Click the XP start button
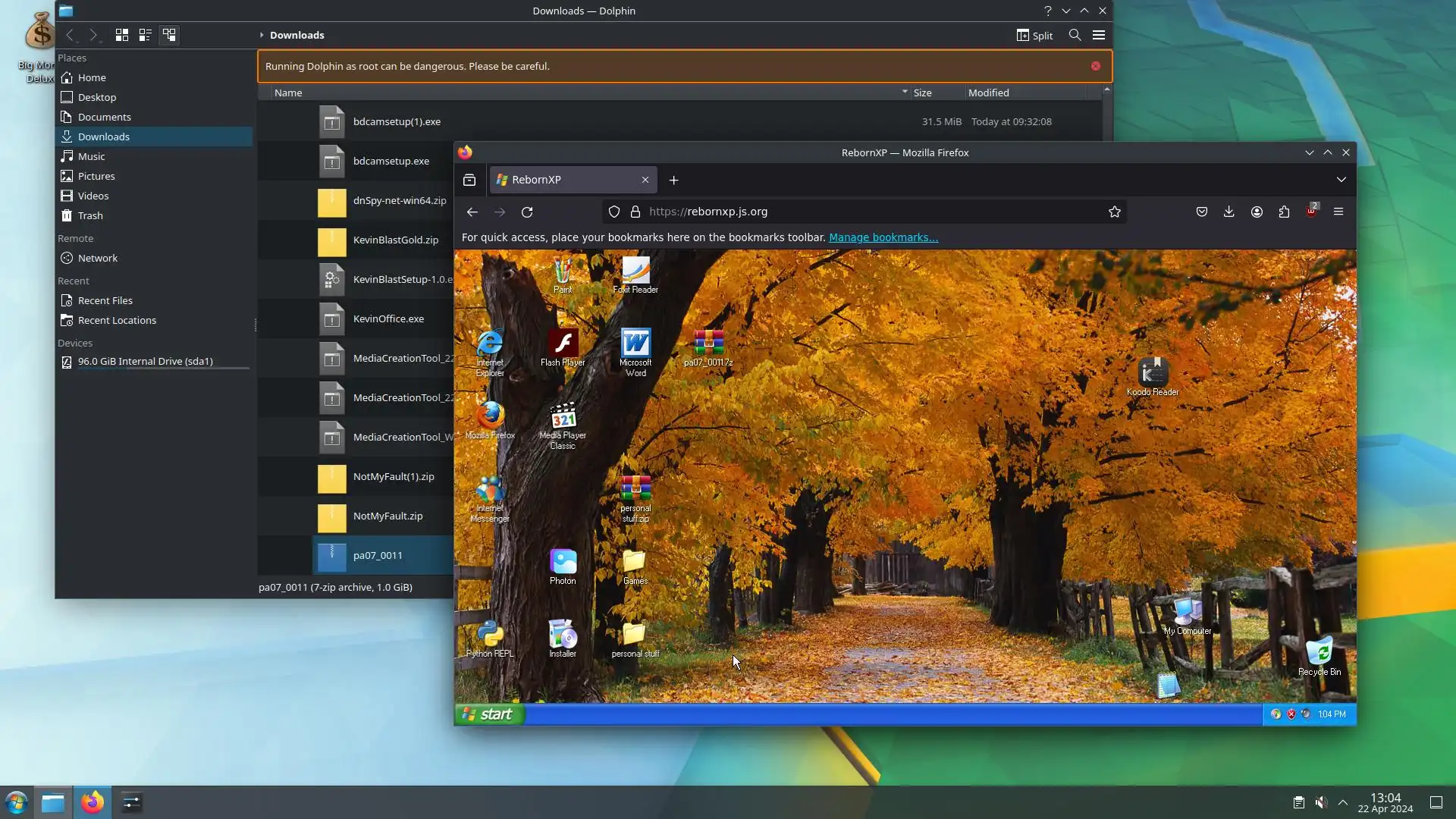The width and height of the screenshot is (1456, 819). [x=489, y=714]
